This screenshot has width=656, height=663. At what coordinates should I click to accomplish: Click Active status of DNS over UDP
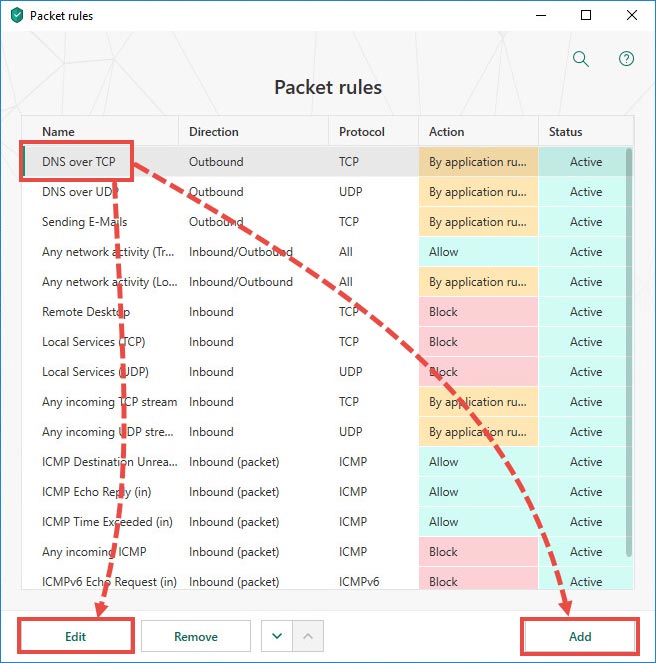coord(585,192)
